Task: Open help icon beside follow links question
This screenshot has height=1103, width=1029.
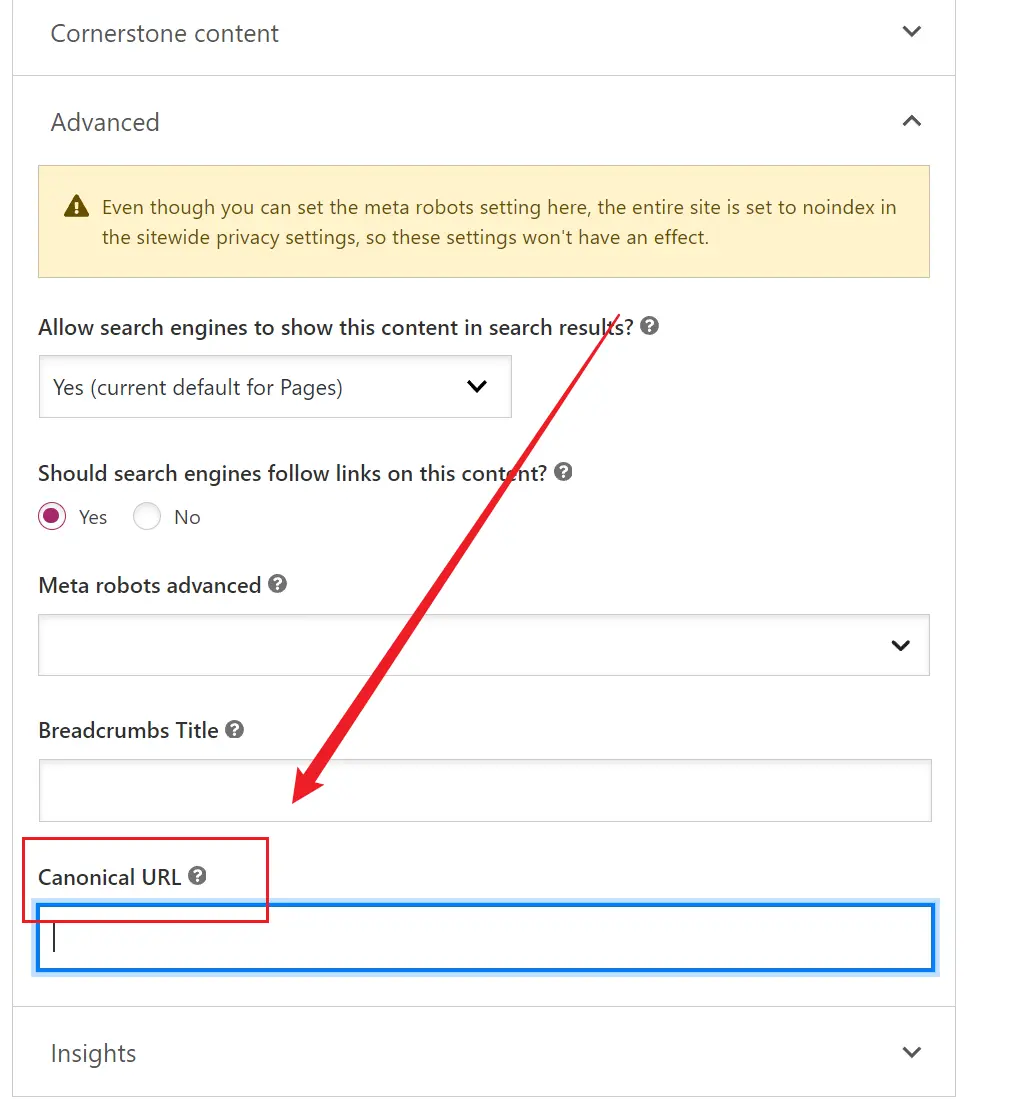Action: click(563, 471)
